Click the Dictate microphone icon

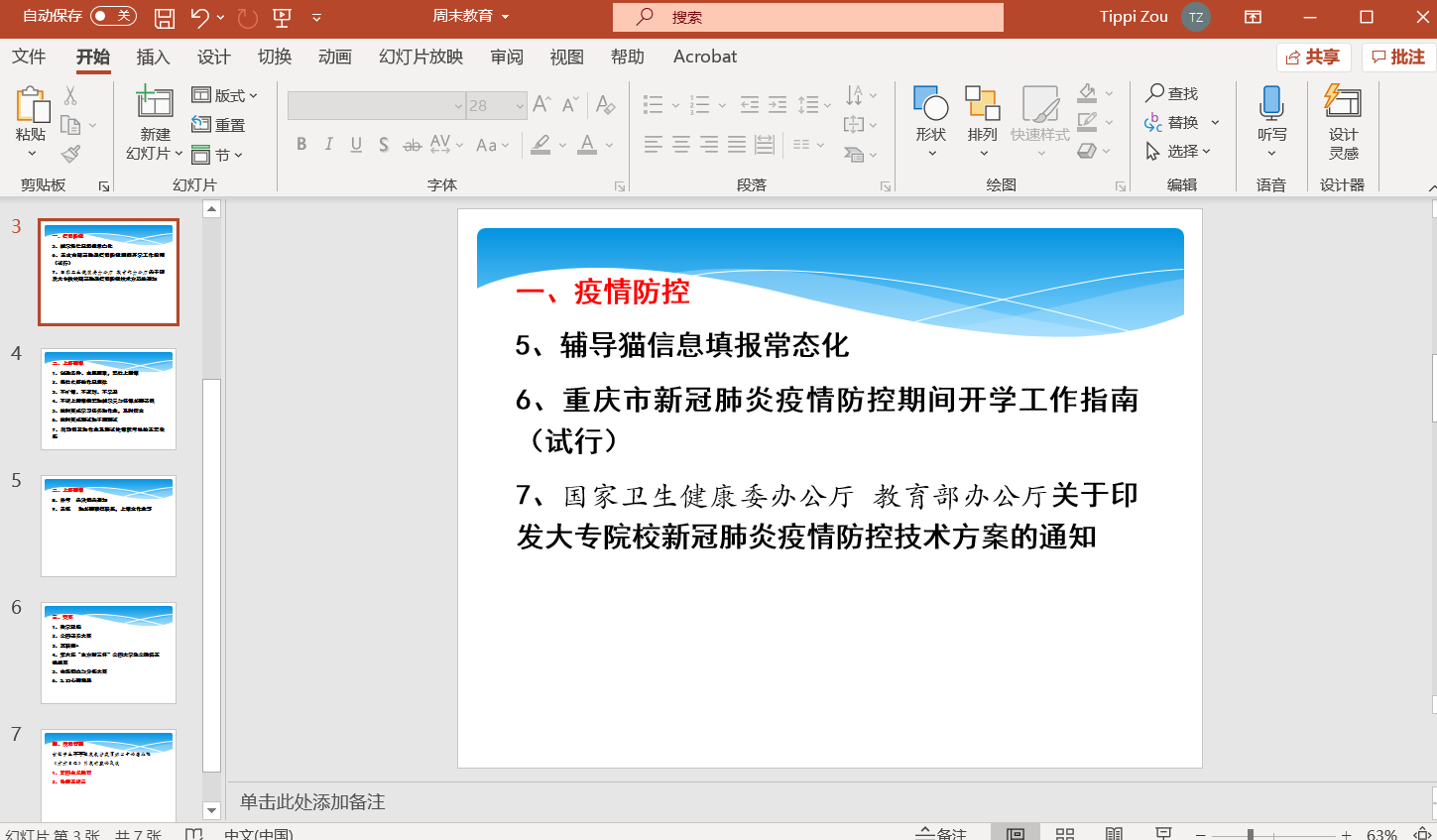(x=1271, y=103)
